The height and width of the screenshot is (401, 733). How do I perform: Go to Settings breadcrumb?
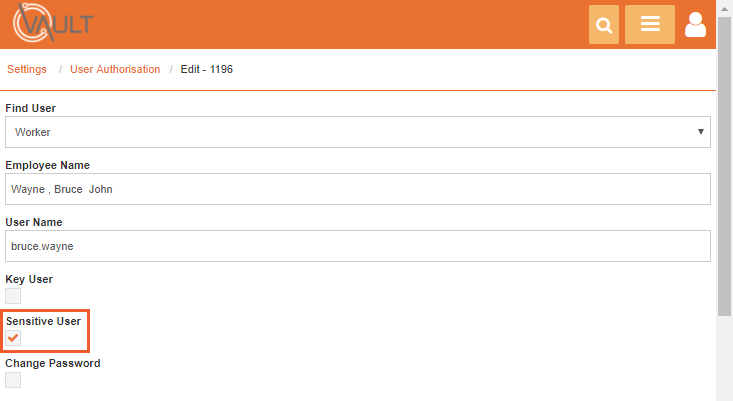27,69
